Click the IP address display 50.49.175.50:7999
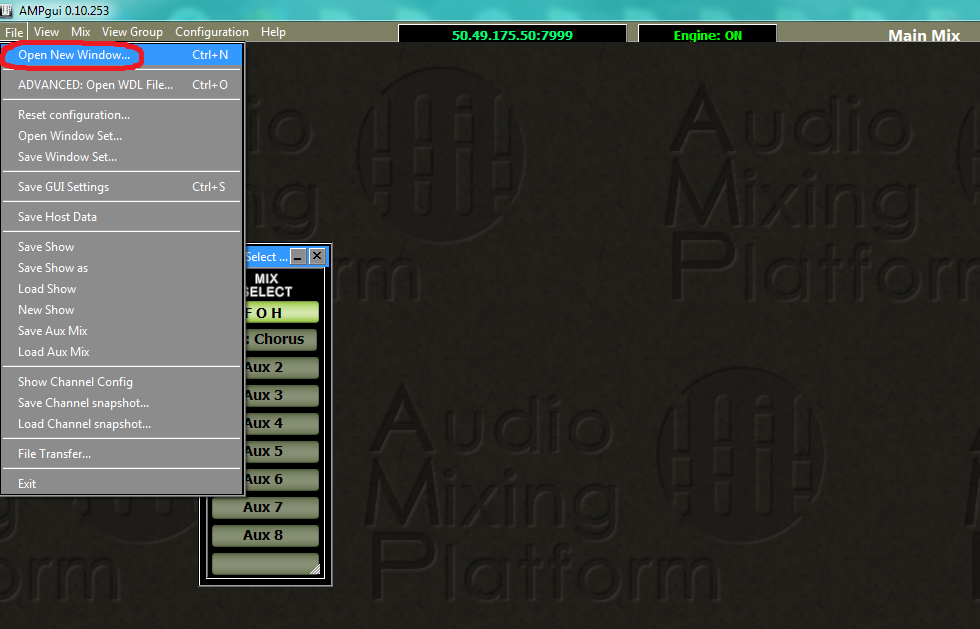 click(513, 33)
